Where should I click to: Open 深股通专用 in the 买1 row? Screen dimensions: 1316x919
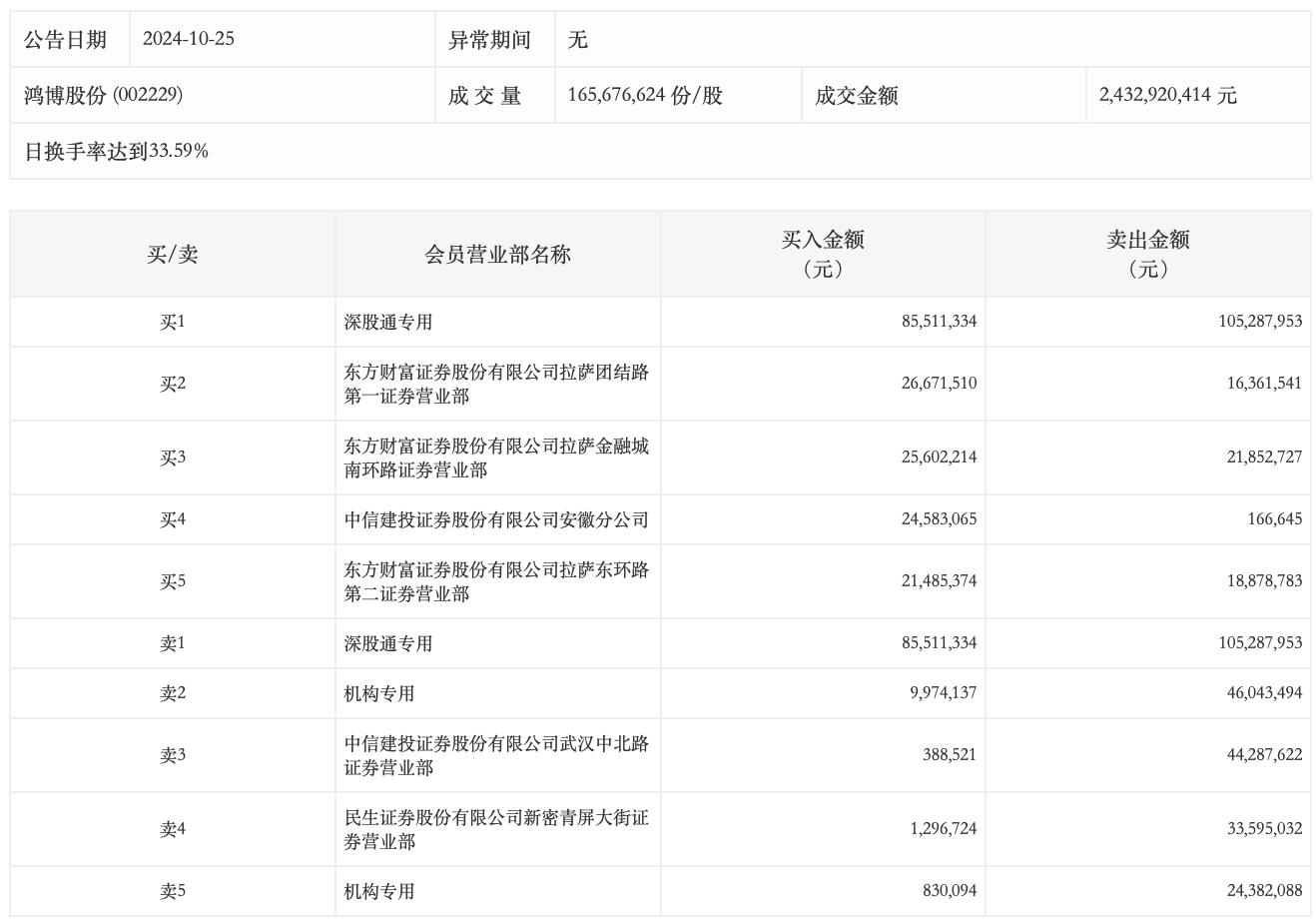point(388,323)
